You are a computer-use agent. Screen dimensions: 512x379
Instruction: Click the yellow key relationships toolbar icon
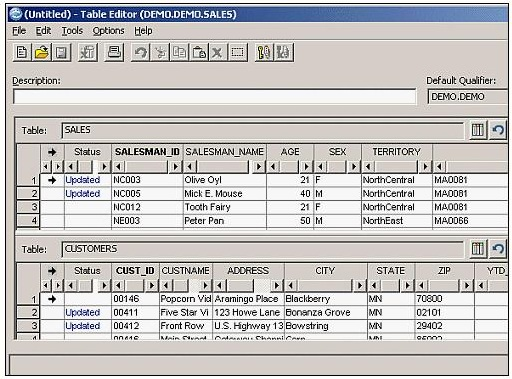[264, 52]
